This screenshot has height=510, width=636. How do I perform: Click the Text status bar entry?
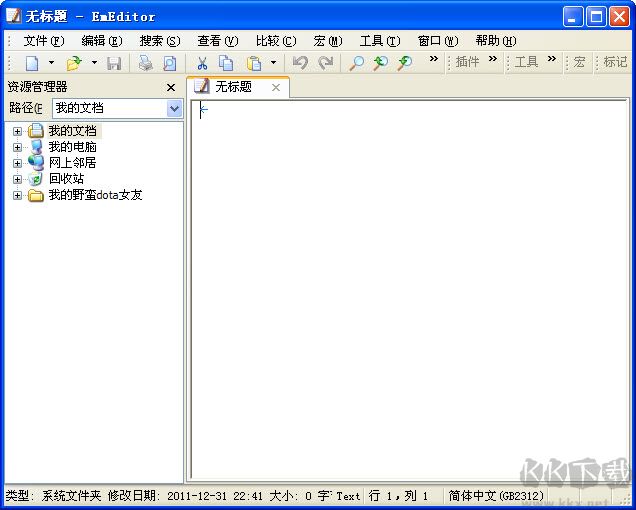click(348, 496)
